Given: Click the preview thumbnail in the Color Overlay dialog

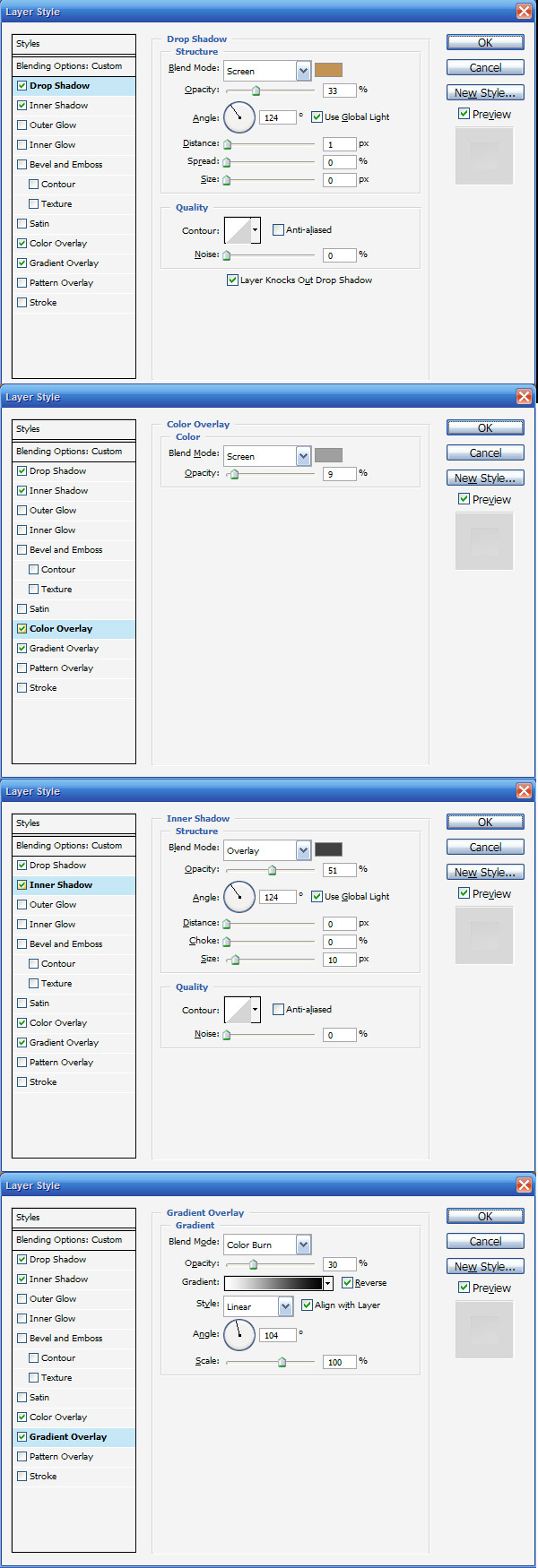Looking at the screenshot, I should pos(484,541).
